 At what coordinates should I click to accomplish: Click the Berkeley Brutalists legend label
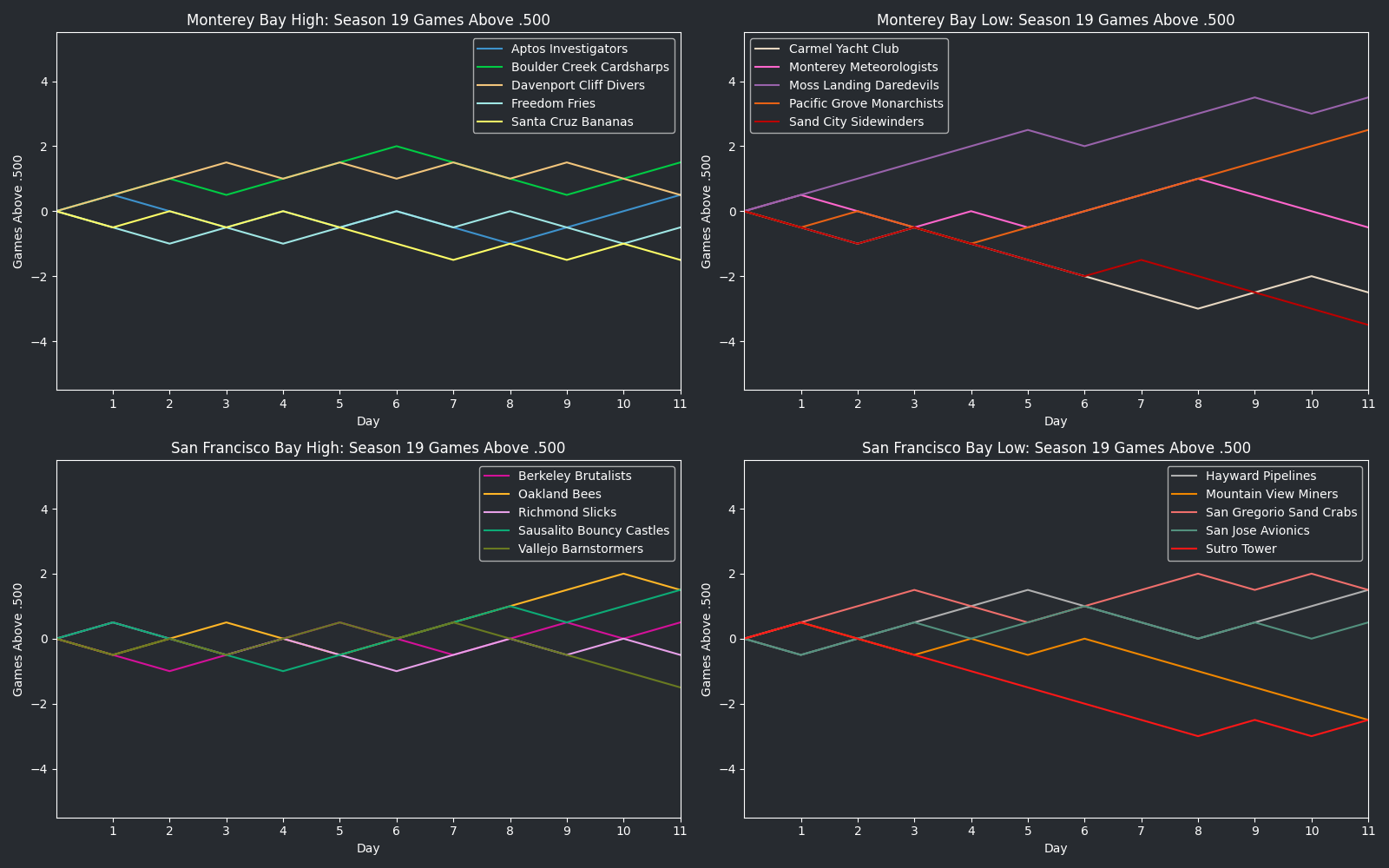[575, 477]
